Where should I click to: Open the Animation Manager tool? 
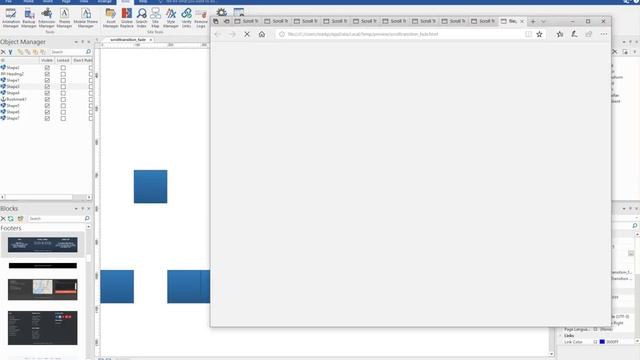pyautogui.click(x=11, y=18)
